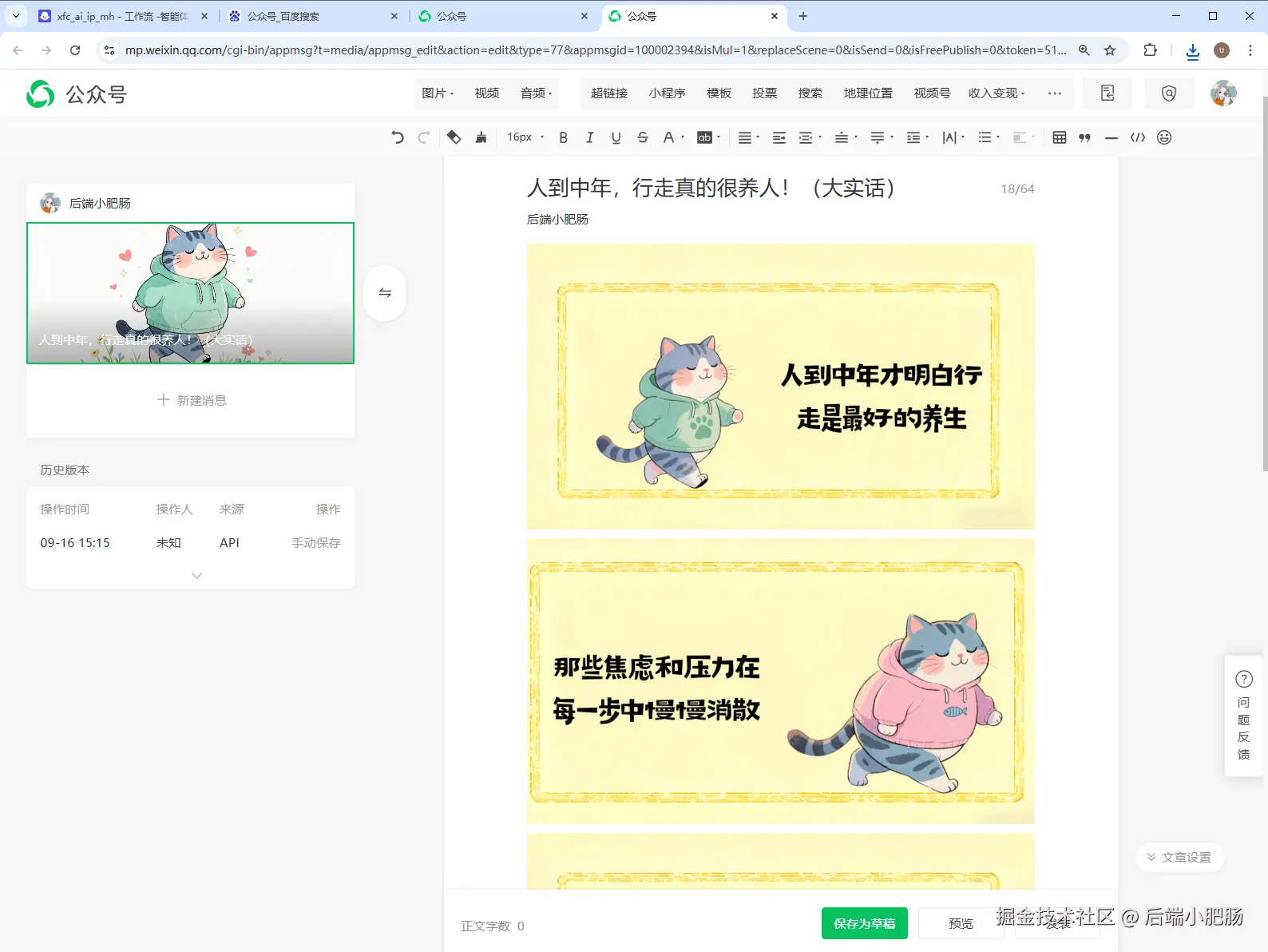
Task: Open the spacing-after-paragraph dropdown
Action: click(882, 137)
